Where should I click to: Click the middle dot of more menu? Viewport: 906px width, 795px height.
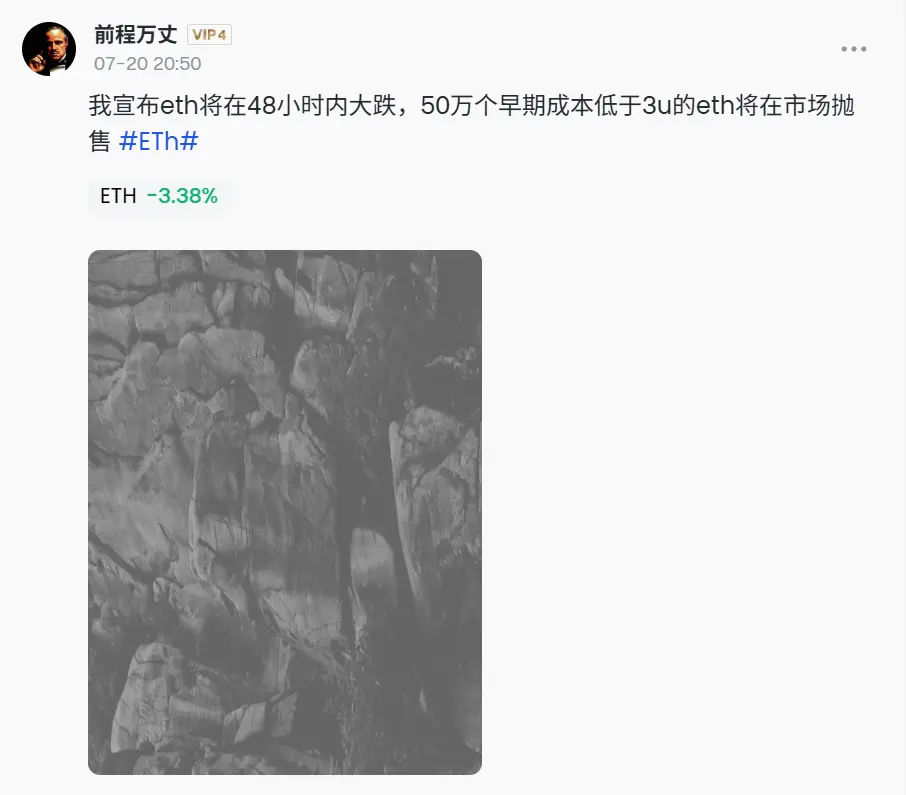(853, 49)
